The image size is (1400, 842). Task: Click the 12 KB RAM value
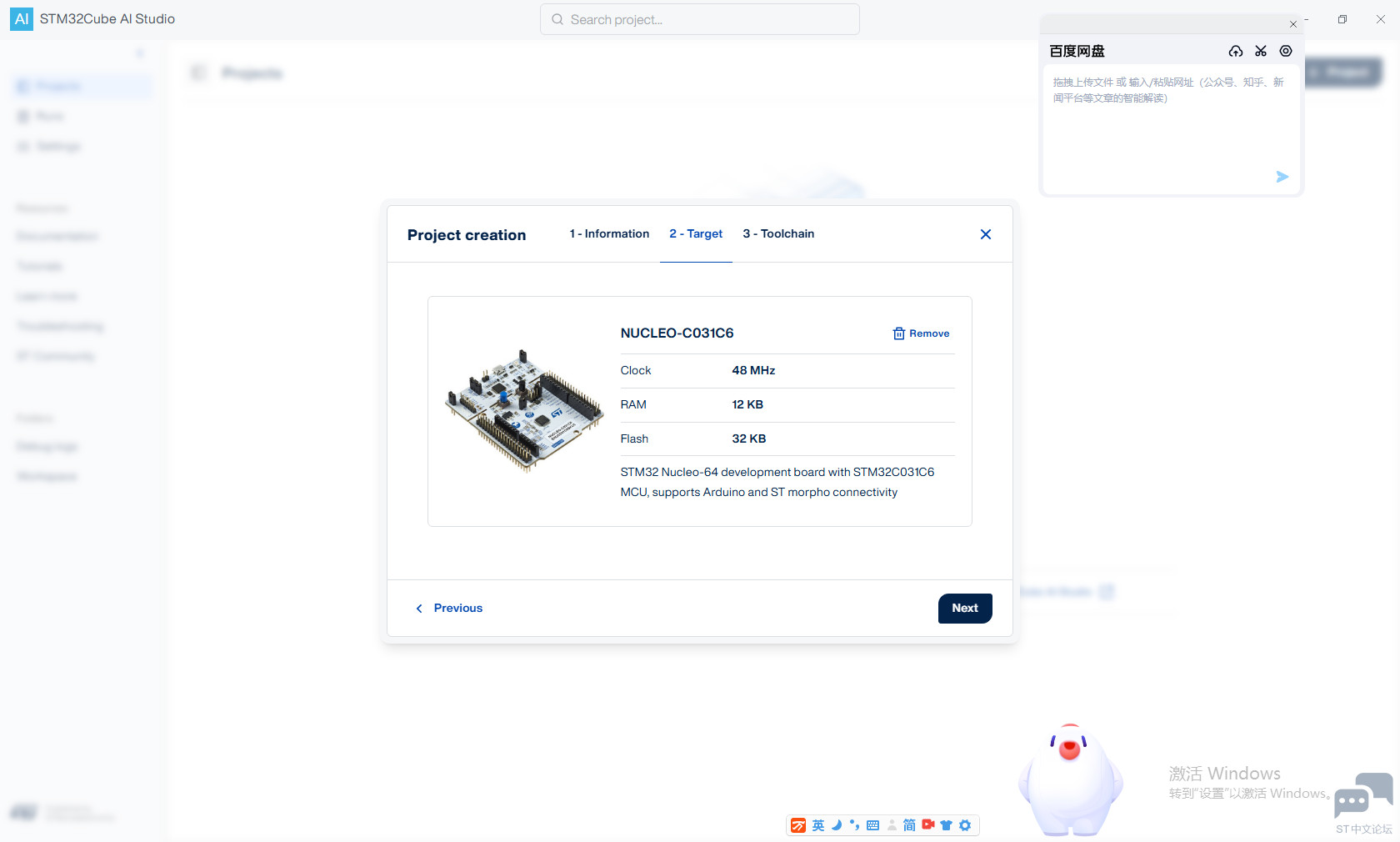coord(747,405)
